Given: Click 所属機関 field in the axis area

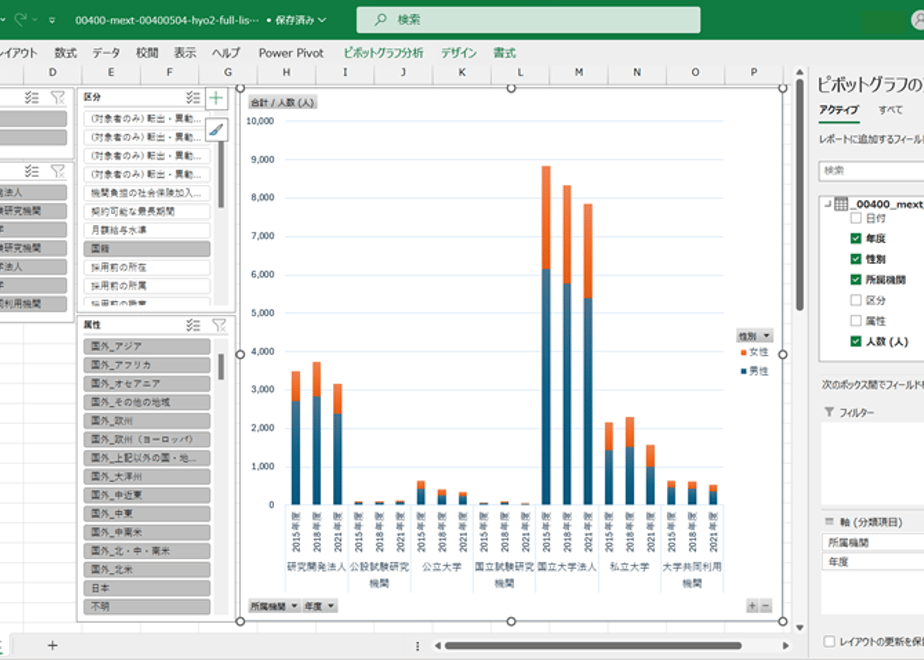Looking at the screenshot, I should (873, 543).
